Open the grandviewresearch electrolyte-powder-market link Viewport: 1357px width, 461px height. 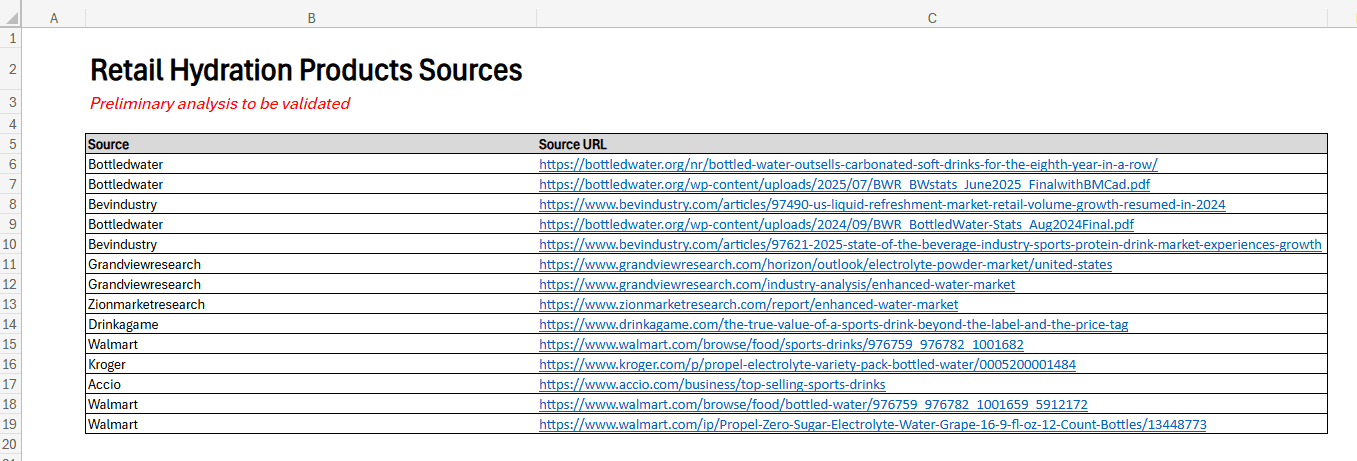pyautogui.click(x=825, y=264)
